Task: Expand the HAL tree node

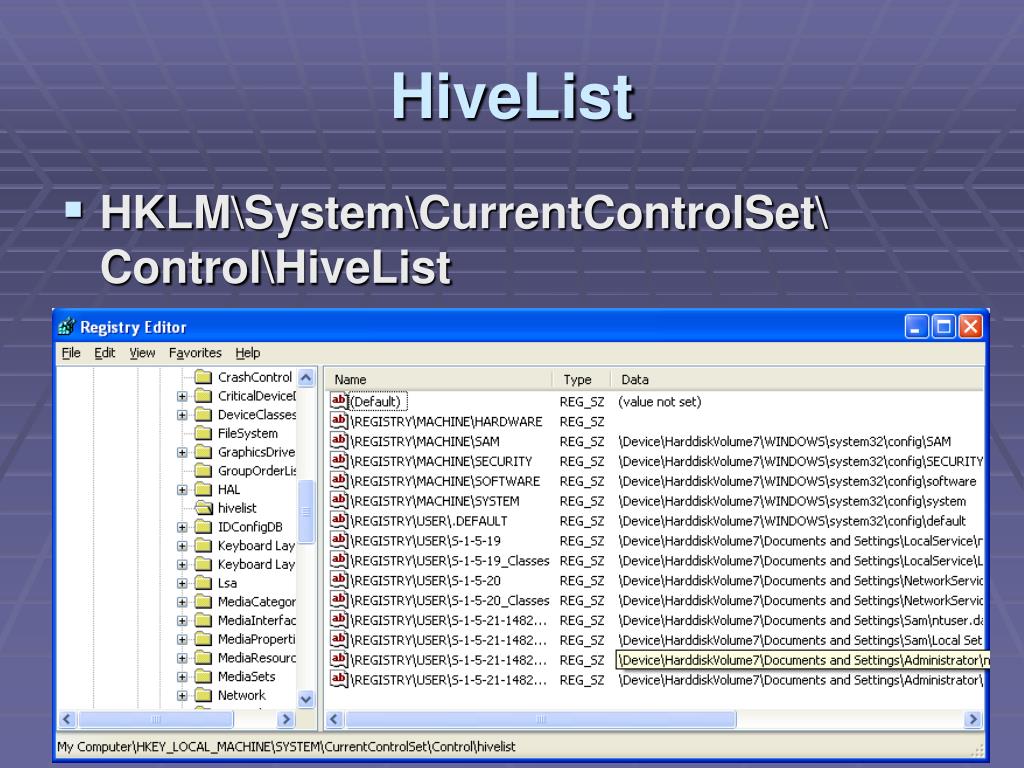Action: point(182,489)
